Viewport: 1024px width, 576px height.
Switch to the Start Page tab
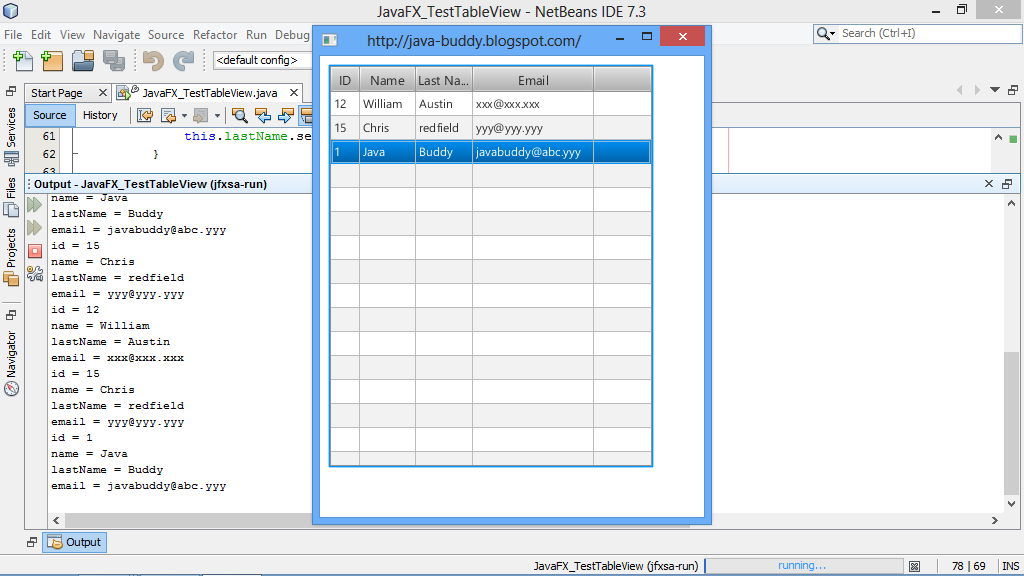point(57,93)
